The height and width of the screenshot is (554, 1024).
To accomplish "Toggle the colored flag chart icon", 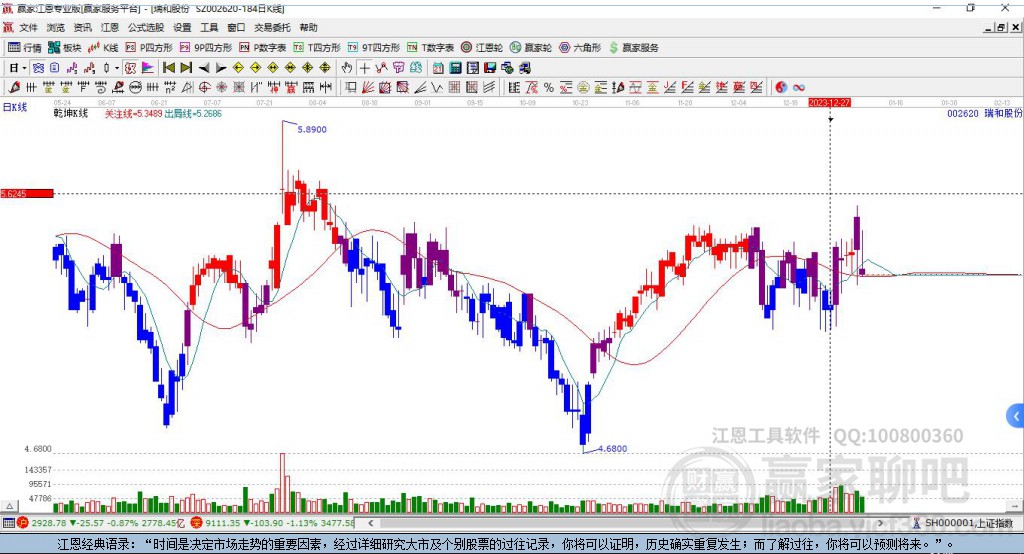I will pos(148,68).
